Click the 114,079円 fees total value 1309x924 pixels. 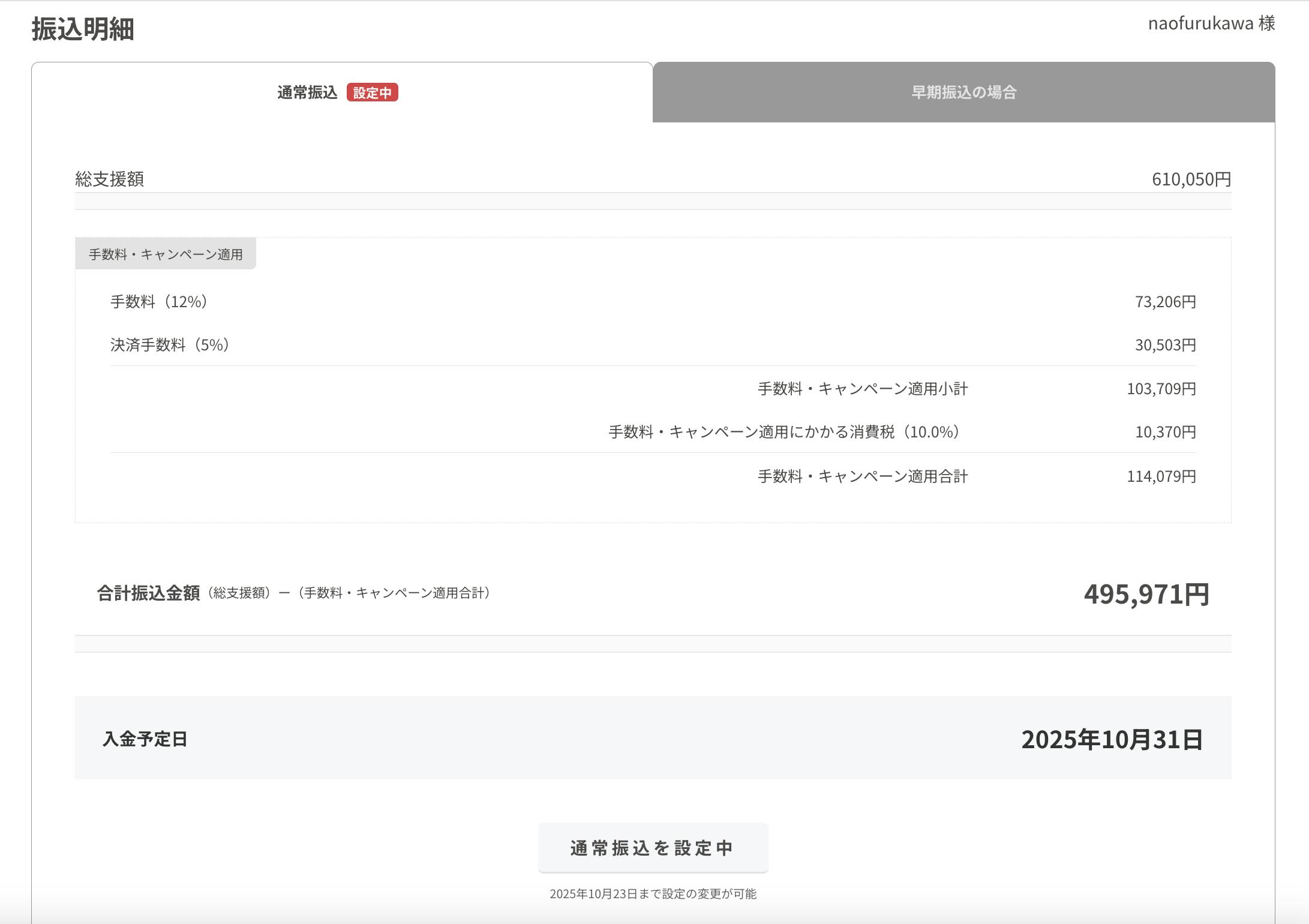pos(1161,476)
